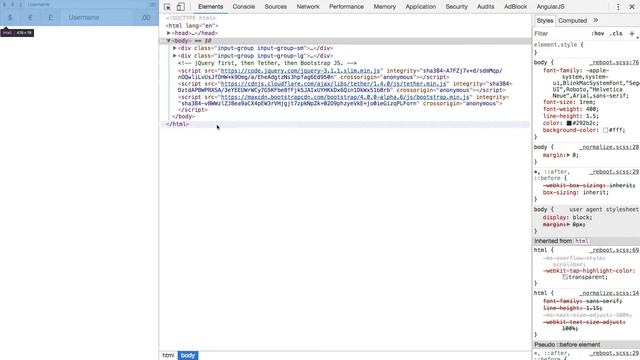
Task: Click the display block value
Action: tap(582, 218)
